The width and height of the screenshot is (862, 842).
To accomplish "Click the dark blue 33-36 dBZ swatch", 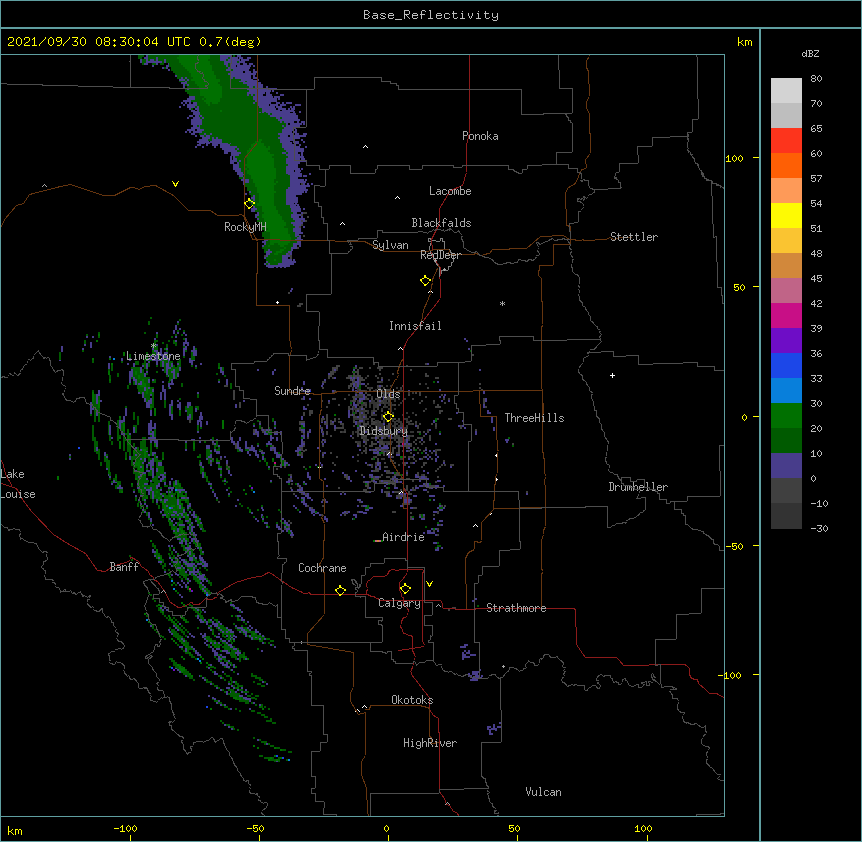I will pyautogui.click(x=786, y=365).
